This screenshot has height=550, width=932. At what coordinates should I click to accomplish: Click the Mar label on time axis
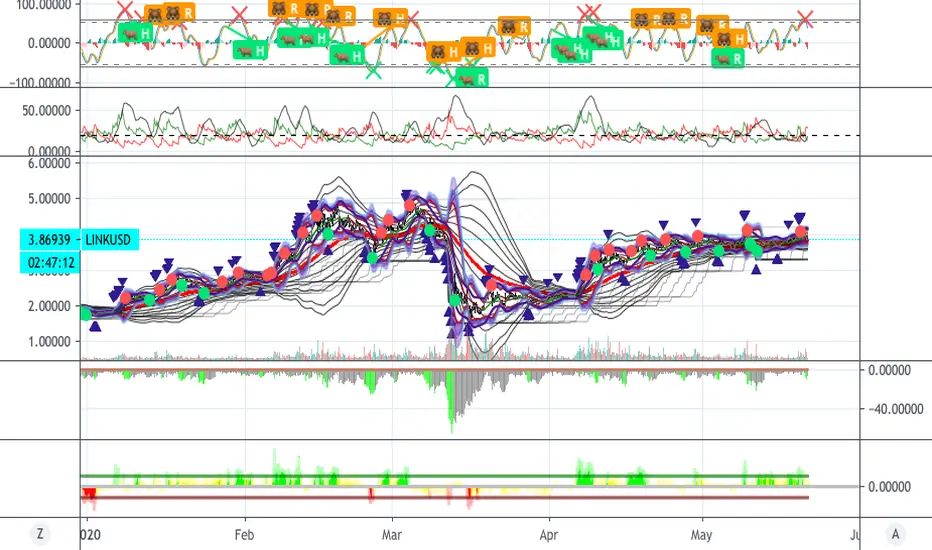(392, 535)
